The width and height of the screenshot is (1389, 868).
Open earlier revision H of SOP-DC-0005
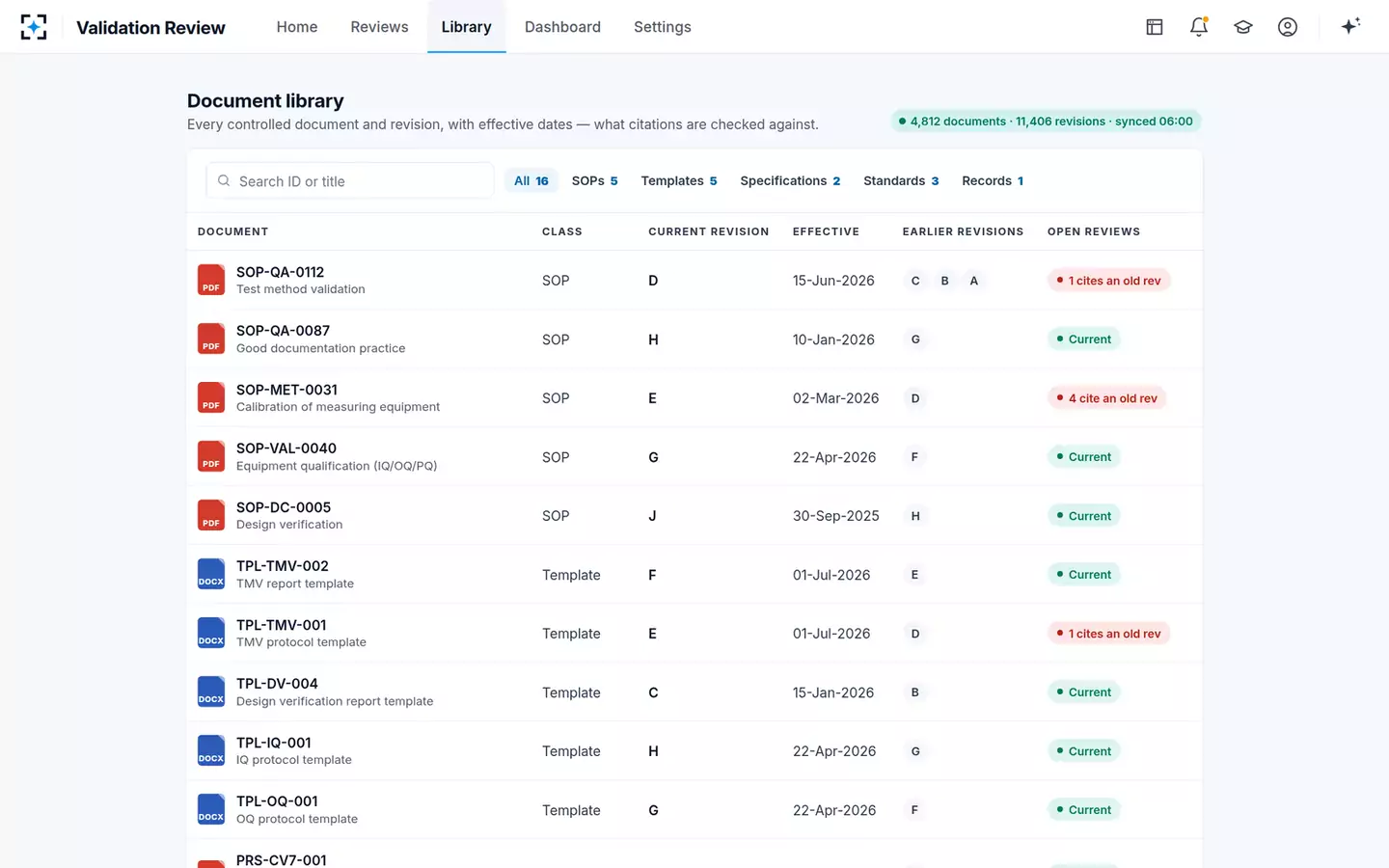click(x=915, y=516)
